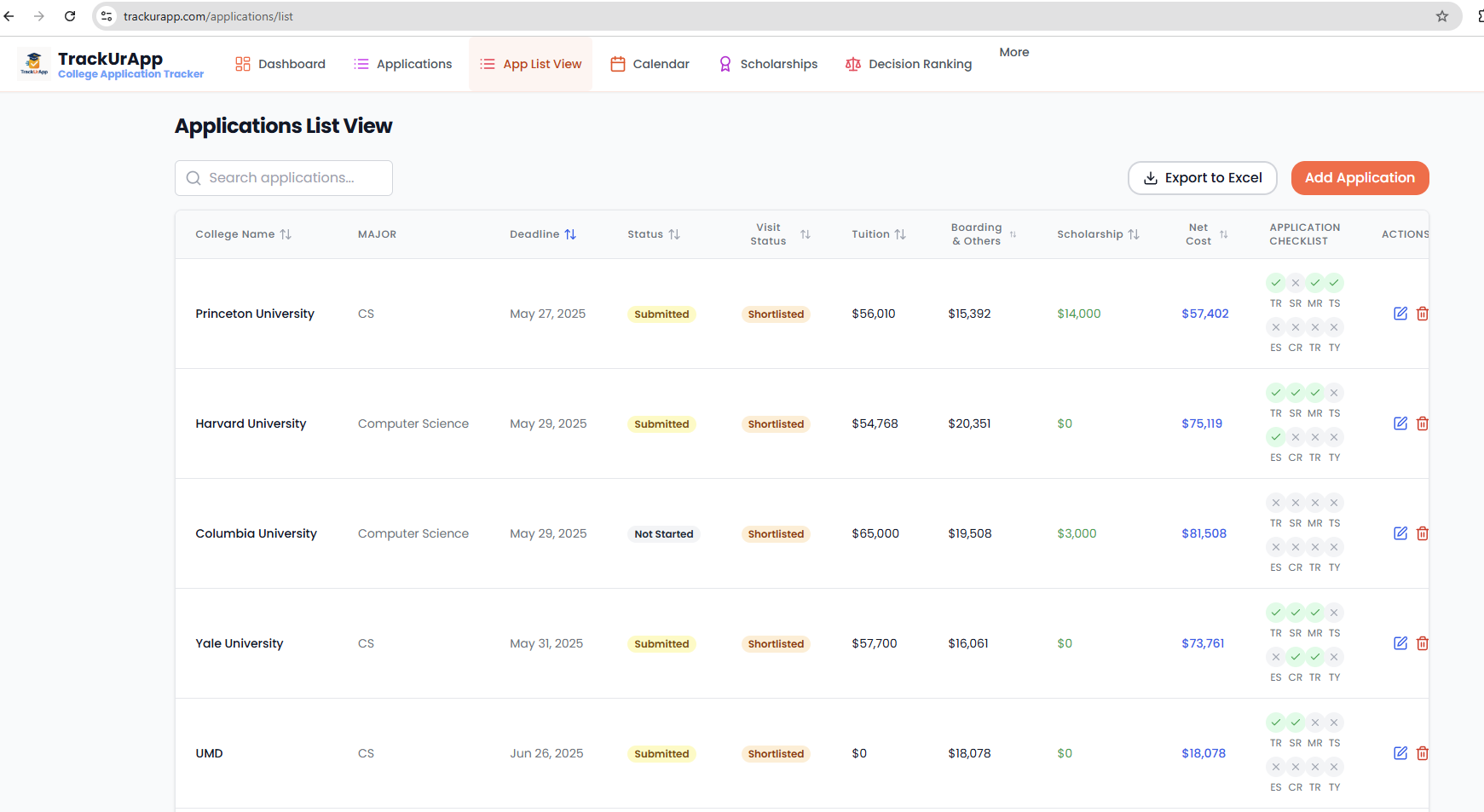Select the App List View tab
1484x812 pixels.
click(x=530, y=64)
